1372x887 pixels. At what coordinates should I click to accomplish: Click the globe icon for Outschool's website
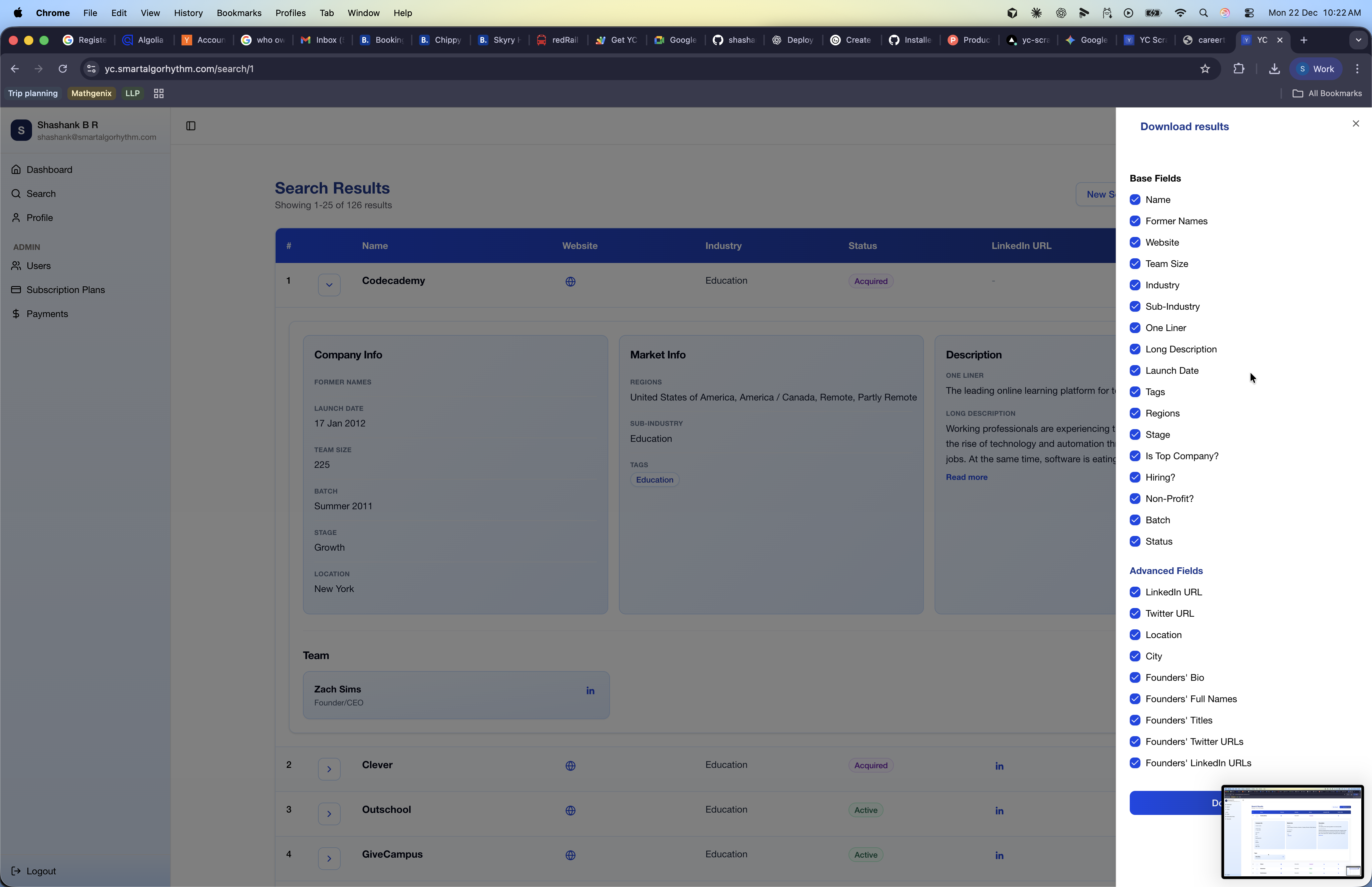570,810
